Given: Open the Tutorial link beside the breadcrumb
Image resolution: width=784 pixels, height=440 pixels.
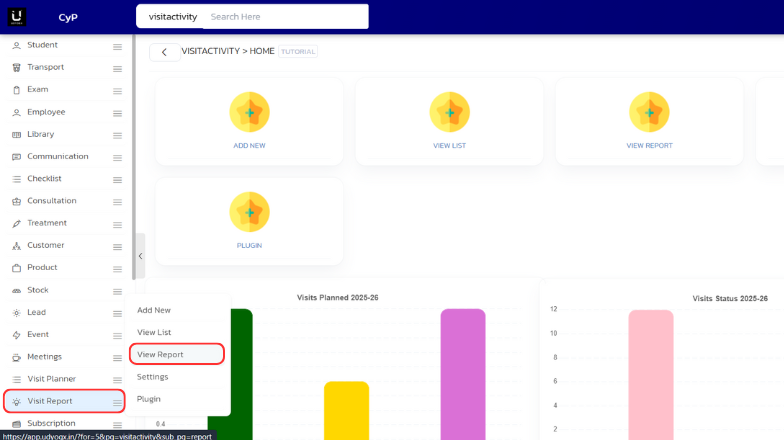Looking at the screenshot, I should tap(297, 51).
